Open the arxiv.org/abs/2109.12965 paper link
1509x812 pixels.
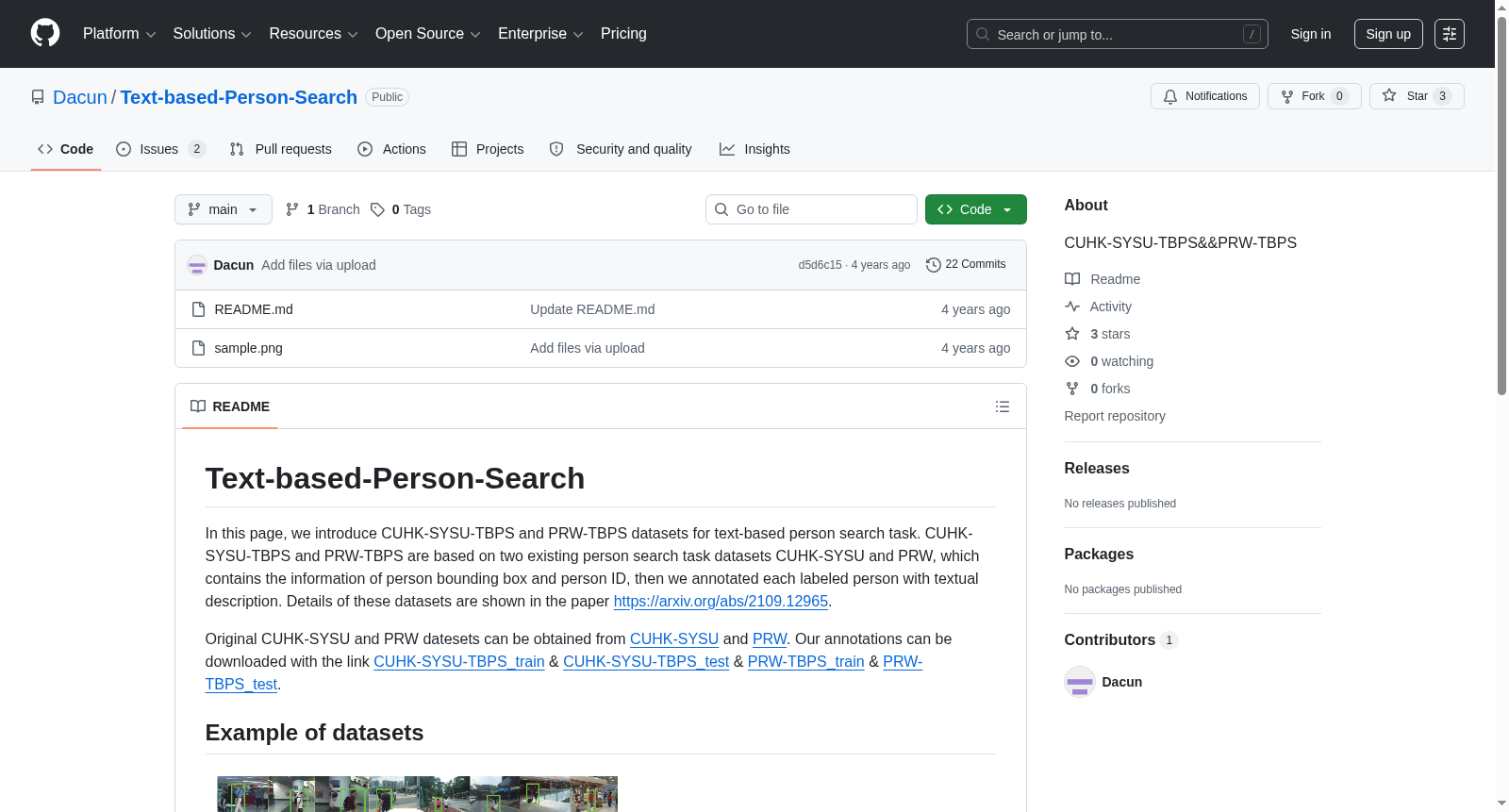721,601
